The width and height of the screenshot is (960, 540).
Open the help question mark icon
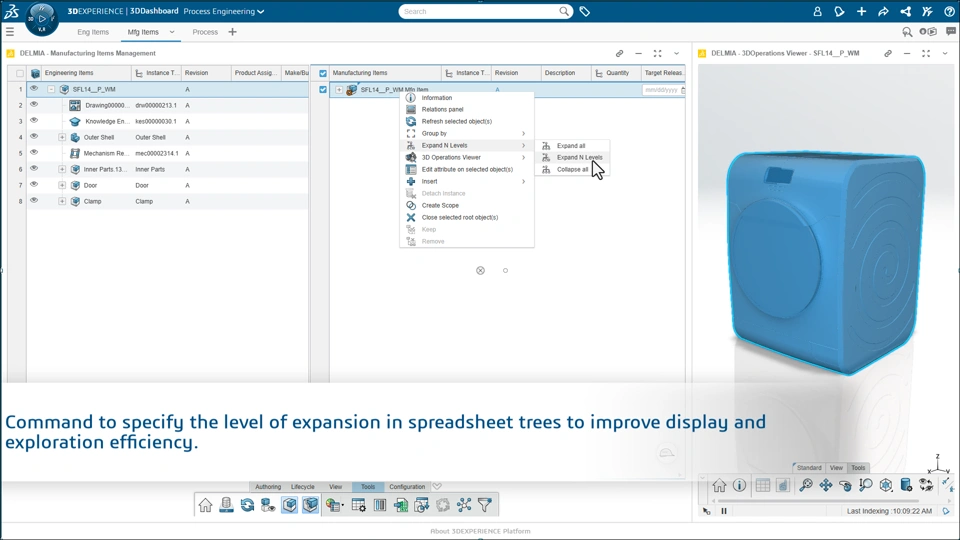(x=950, y=12)
